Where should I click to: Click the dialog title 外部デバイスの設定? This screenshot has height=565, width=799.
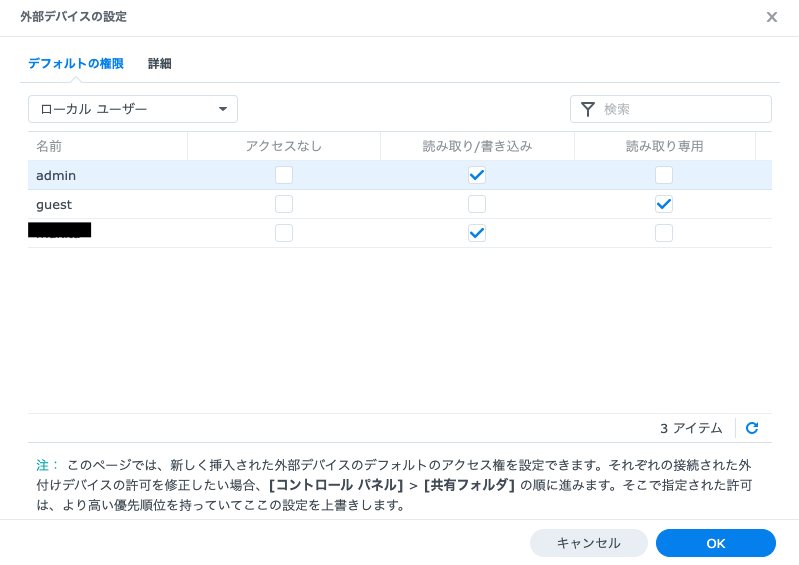tap(73, 17)
